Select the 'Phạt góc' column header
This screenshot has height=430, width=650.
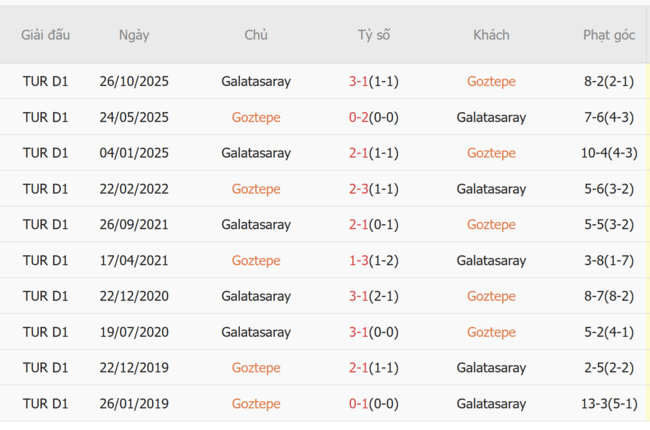[609, 35]
